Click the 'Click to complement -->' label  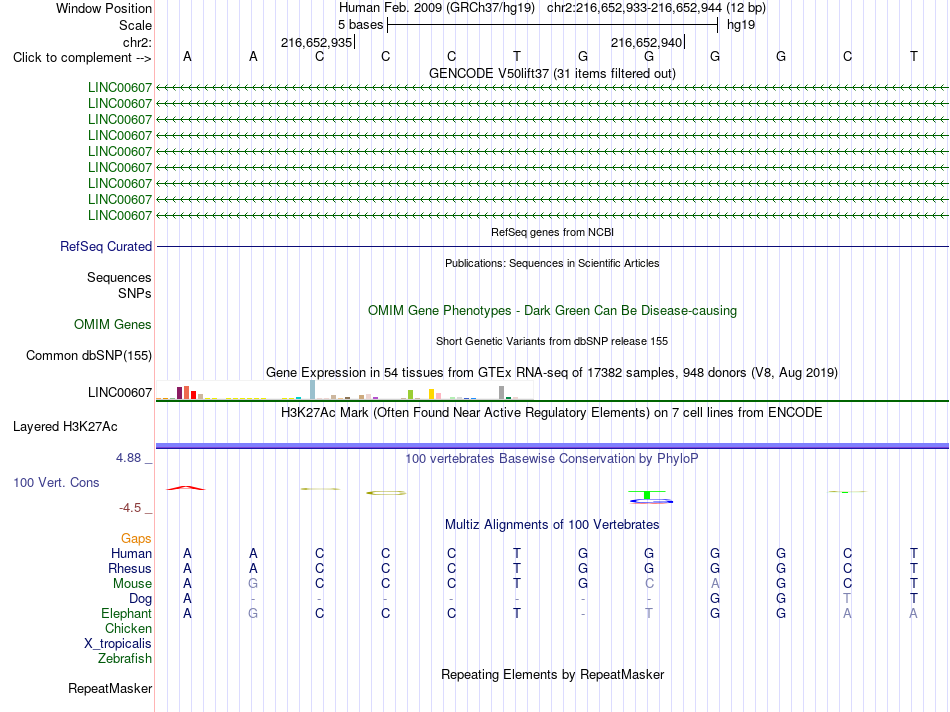[x=82, y=58]
